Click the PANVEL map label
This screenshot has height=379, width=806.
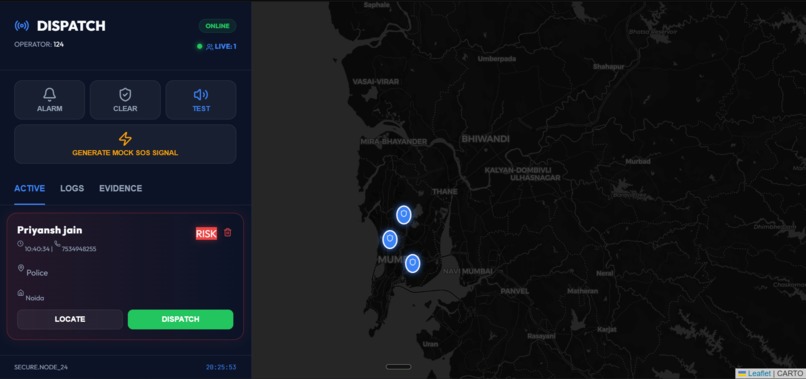point(515,291)
